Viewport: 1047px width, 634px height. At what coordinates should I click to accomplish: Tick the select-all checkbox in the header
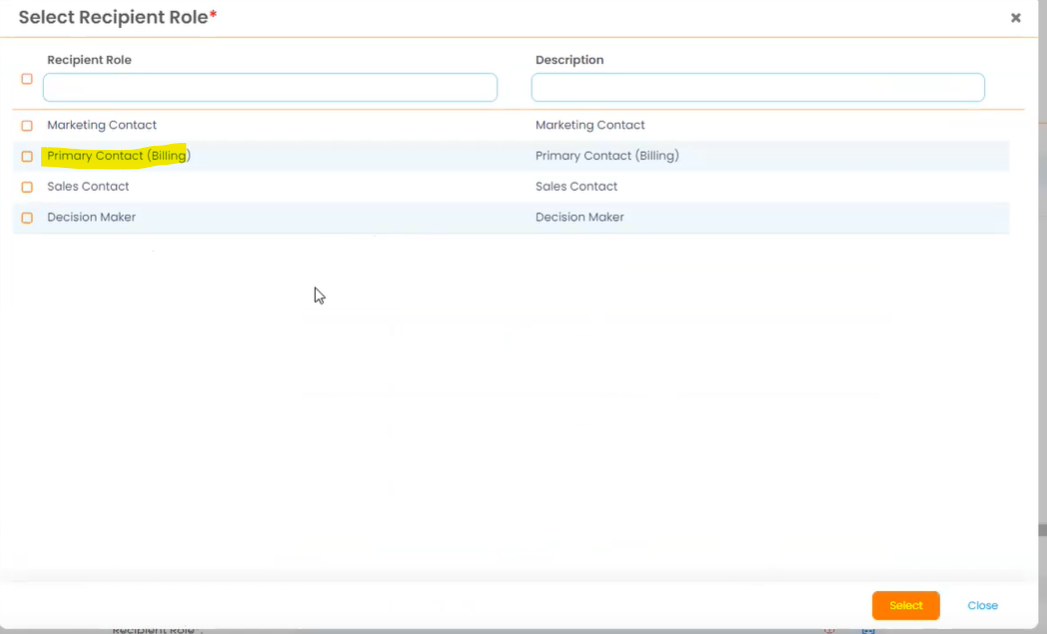pyautogui.click(x=27, y=79)
